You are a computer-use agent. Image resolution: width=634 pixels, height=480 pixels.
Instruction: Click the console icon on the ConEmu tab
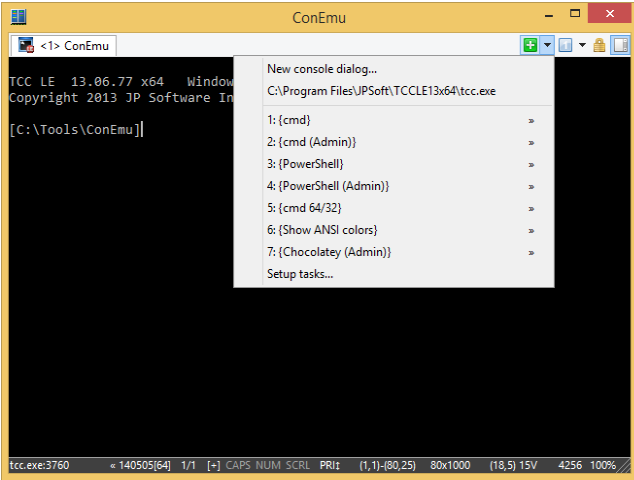point(25,45)
